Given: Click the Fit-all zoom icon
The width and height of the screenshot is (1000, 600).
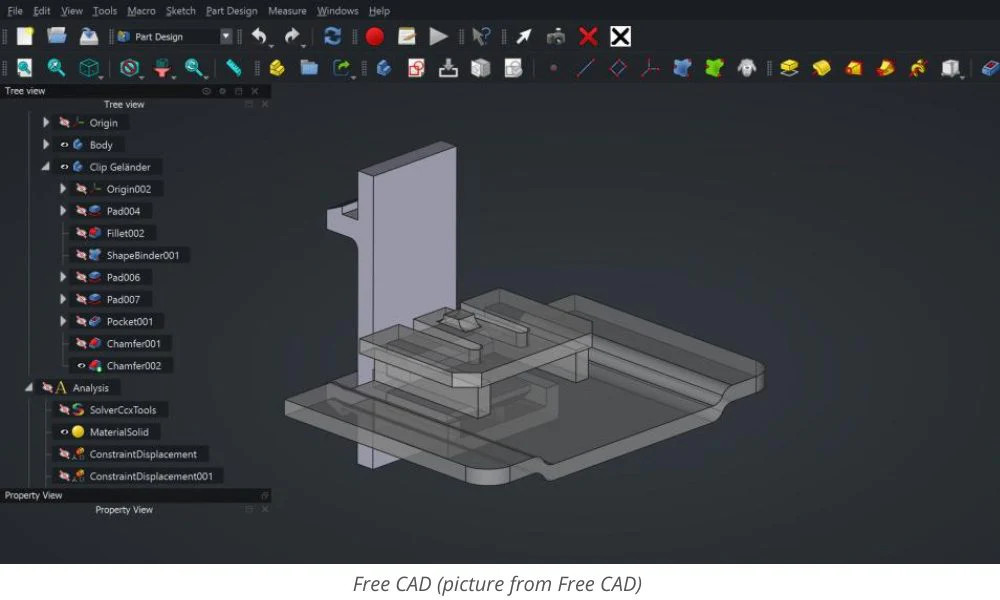Looking at the screenshot, I should tap(22, 69).
